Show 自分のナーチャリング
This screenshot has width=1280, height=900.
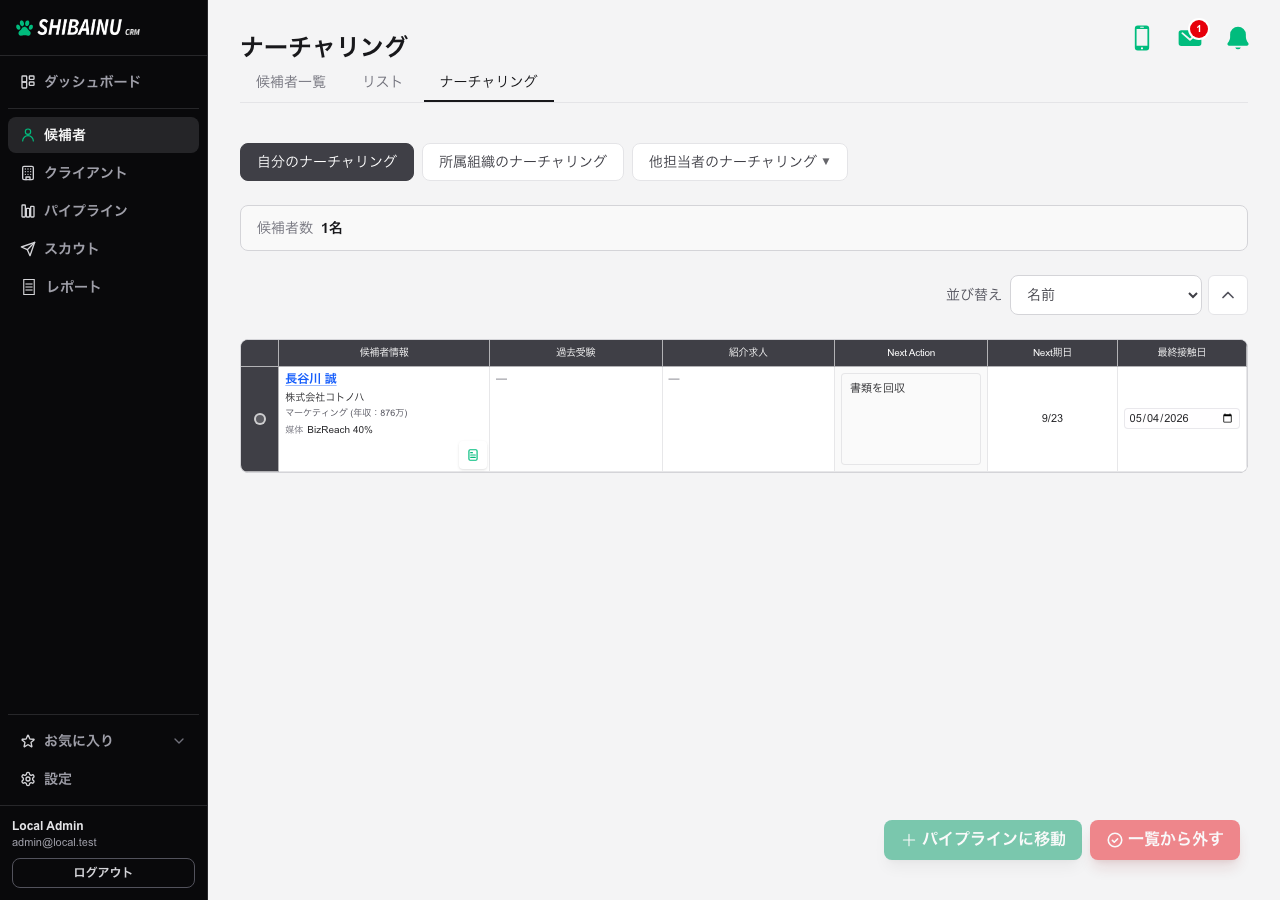[327, 162]
